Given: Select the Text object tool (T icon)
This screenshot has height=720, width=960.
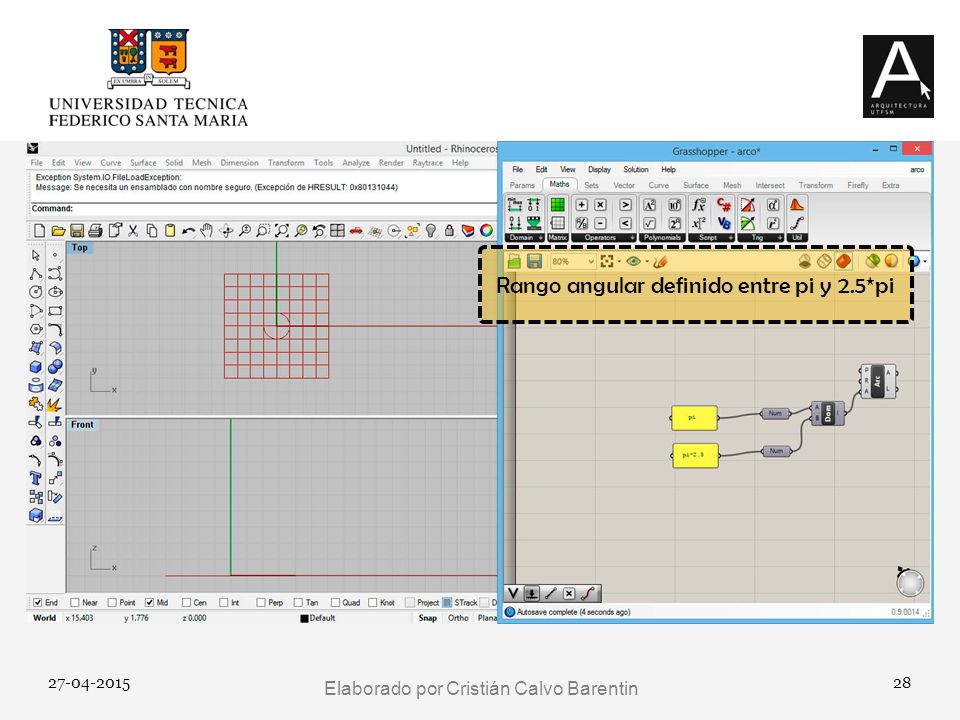Looking at the screenshot, I should point(36,478).
